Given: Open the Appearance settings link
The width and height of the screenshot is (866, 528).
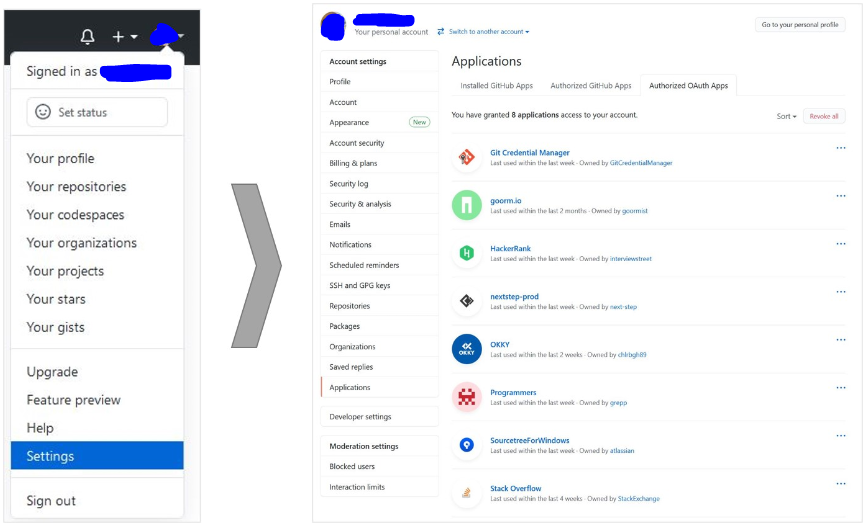Looking at the screenshot, I should tap(379, 123).
